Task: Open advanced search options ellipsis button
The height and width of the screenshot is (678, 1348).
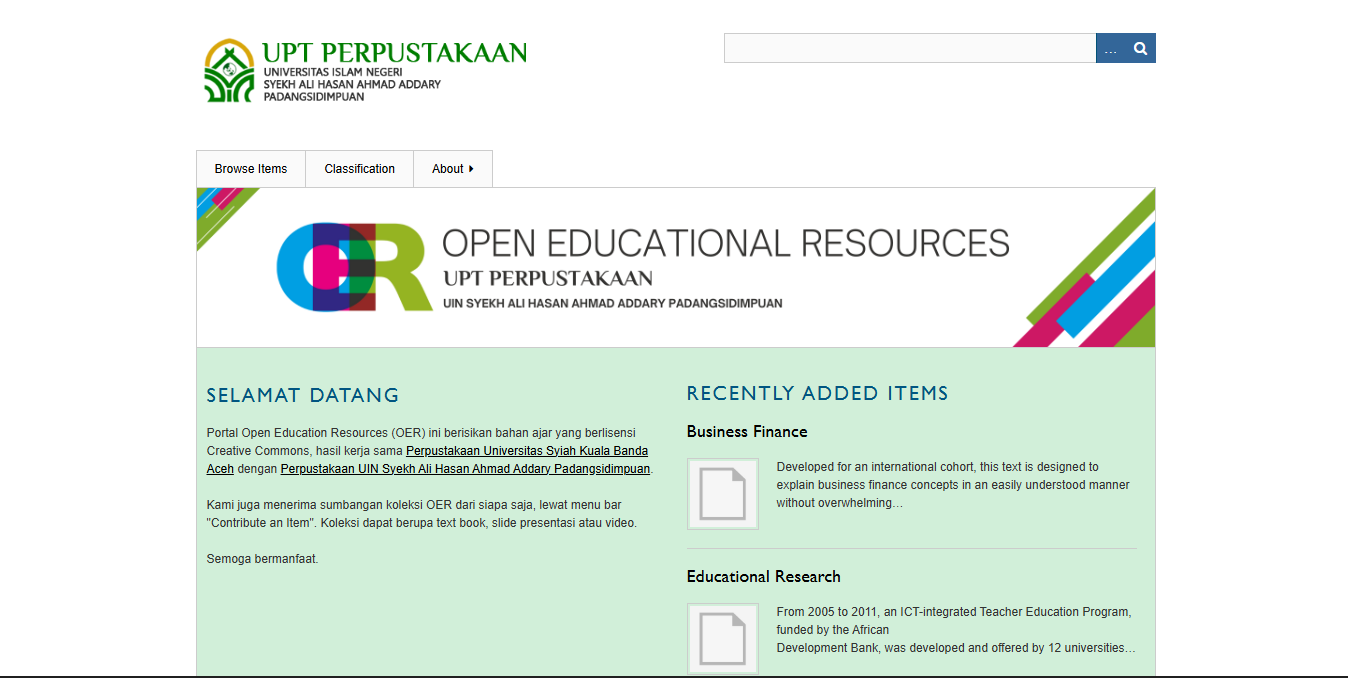Action: tap(1111, 48)
